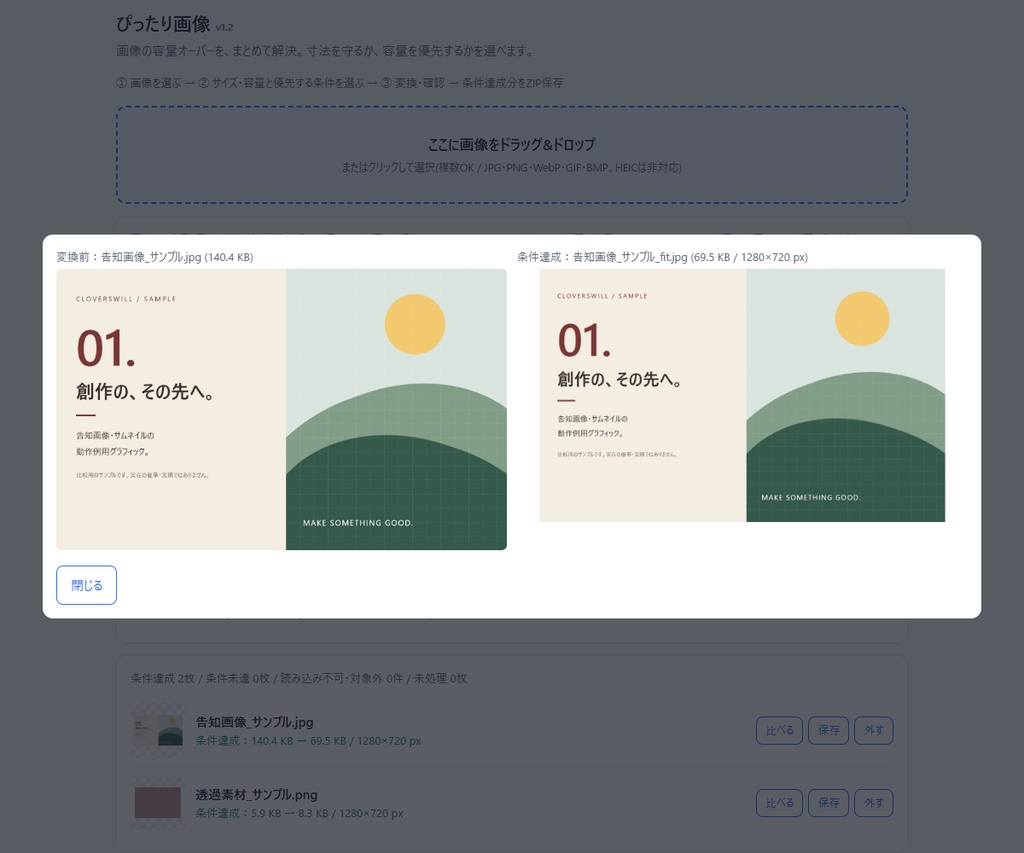Click the supported formats hint under drop zone
This screenshot has width=1024, height=853.
pos(511,168)
